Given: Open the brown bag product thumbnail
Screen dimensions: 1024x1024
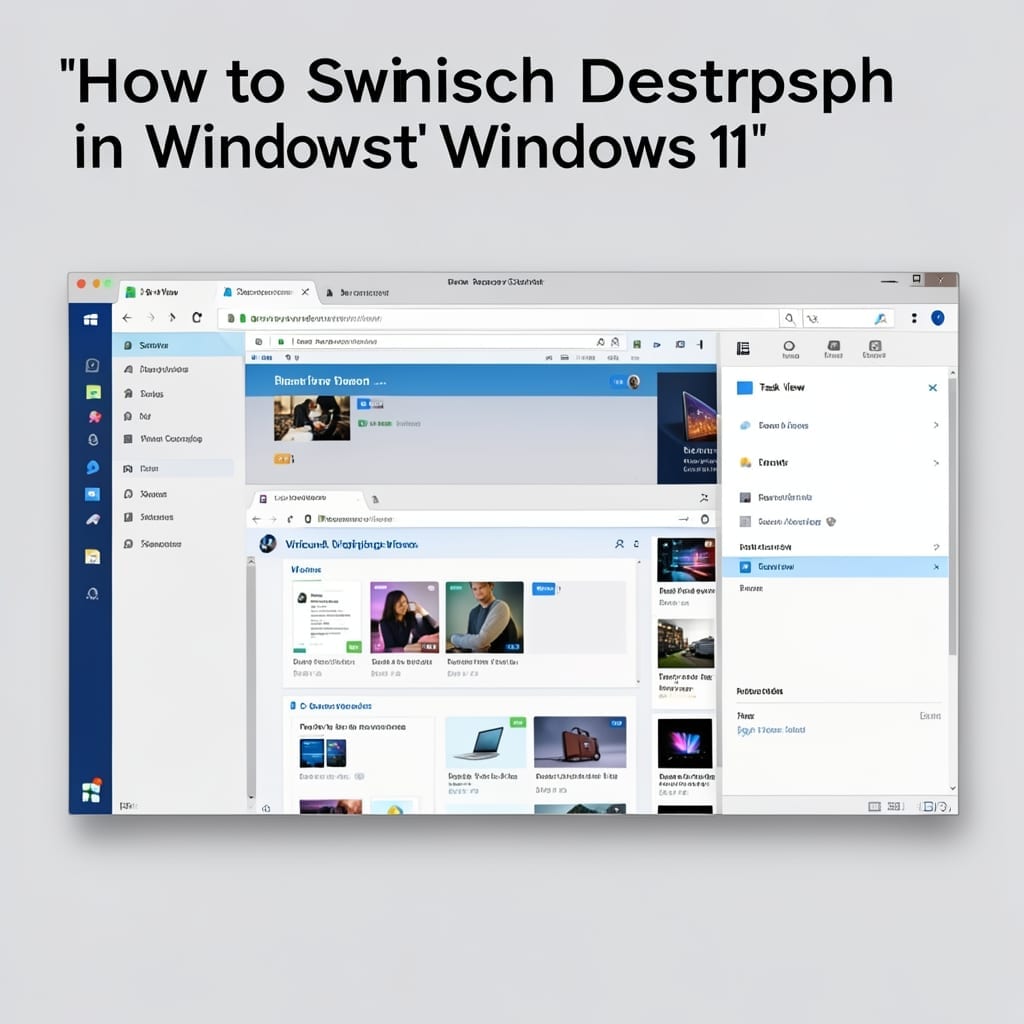Looking at the screenshot, I should (580, 743).
